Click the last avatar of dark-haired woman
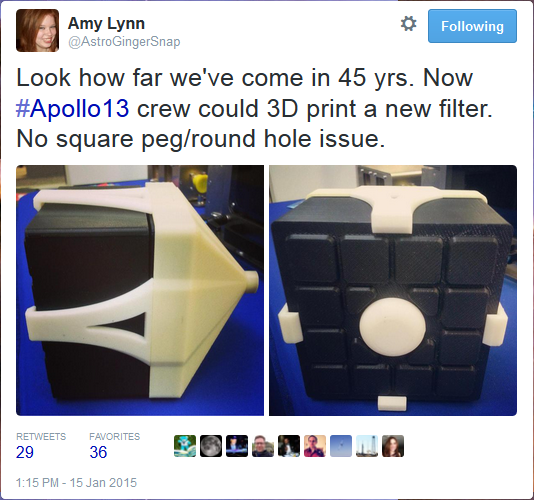Screen dimensions: 534x500 pos(393,446)
